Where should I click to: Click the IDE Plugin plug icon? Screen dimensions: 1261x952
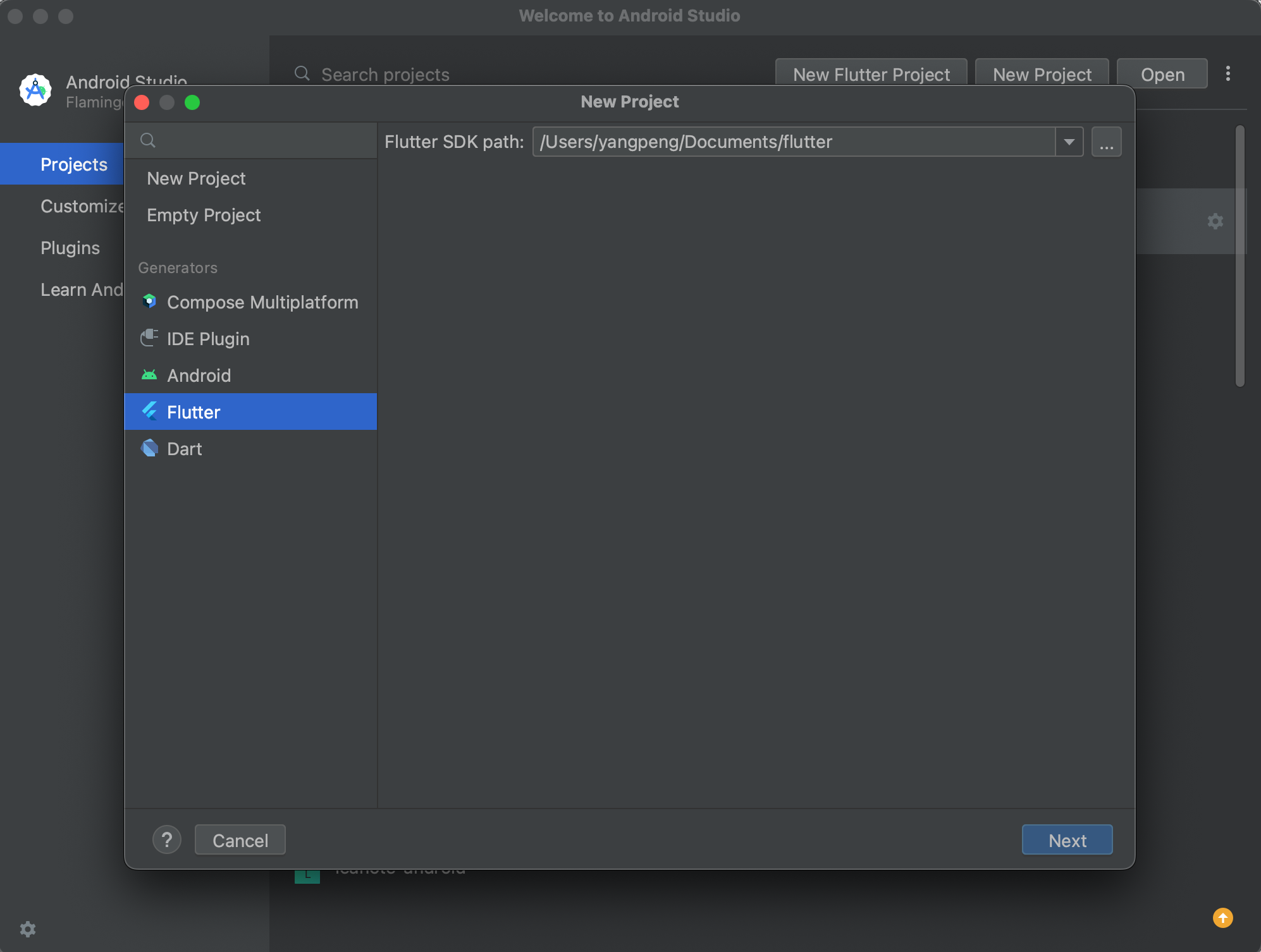[x=149, y=338]
